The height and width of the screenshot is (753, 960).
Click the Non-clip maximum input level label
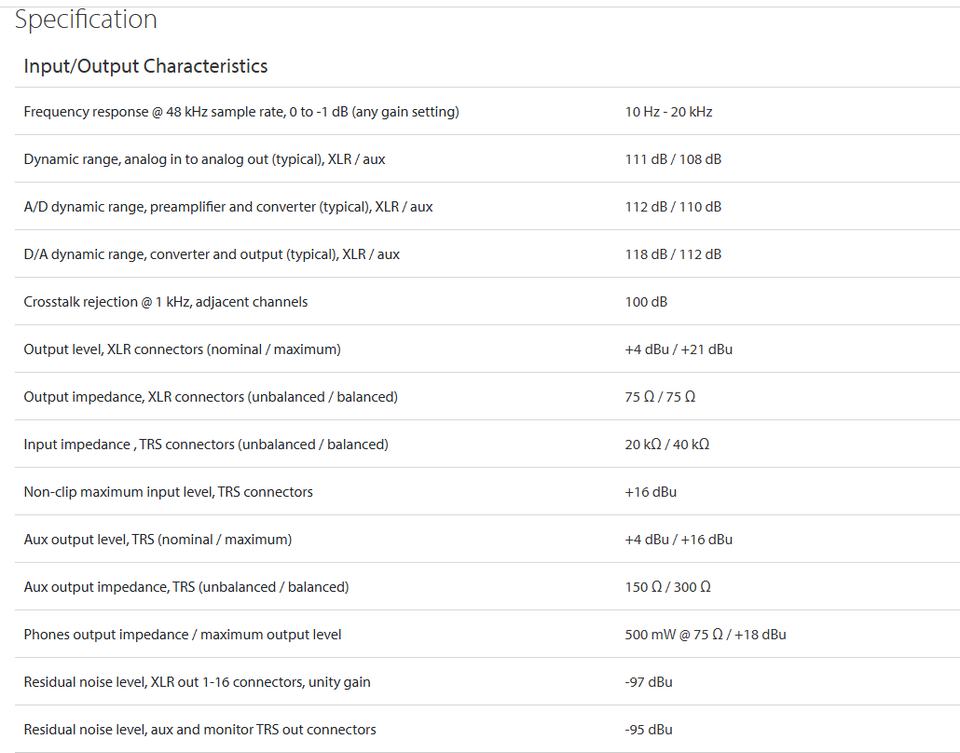pos(168,492)
